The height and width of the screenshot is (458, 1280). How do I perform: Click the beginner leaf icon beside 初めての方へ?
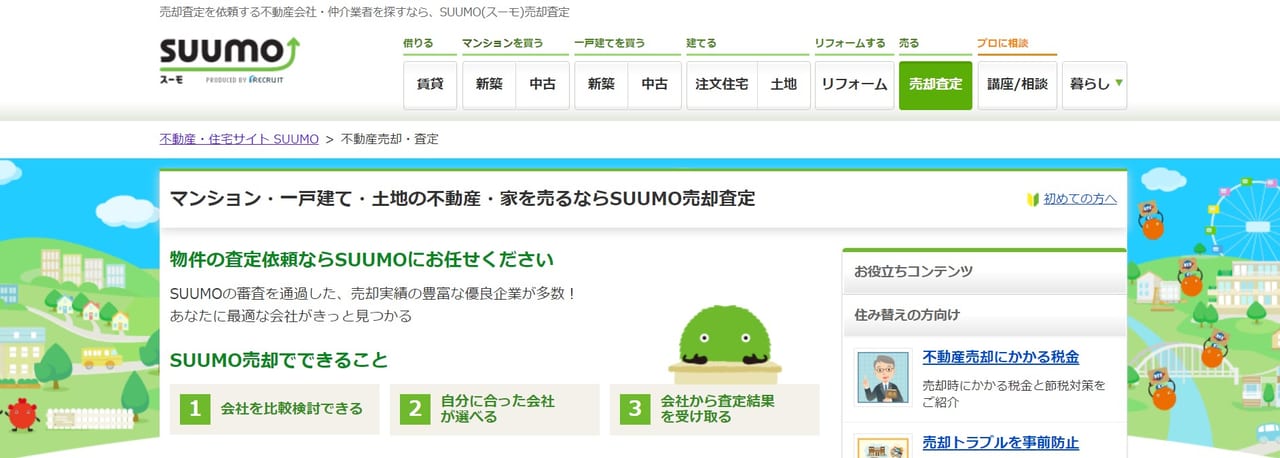[1033, 199]
